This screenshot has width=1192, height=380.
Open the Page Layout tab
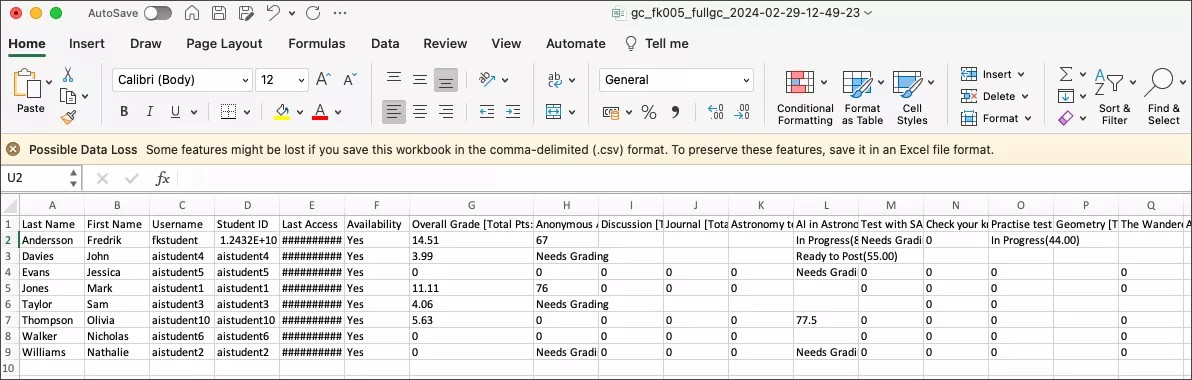224,43
